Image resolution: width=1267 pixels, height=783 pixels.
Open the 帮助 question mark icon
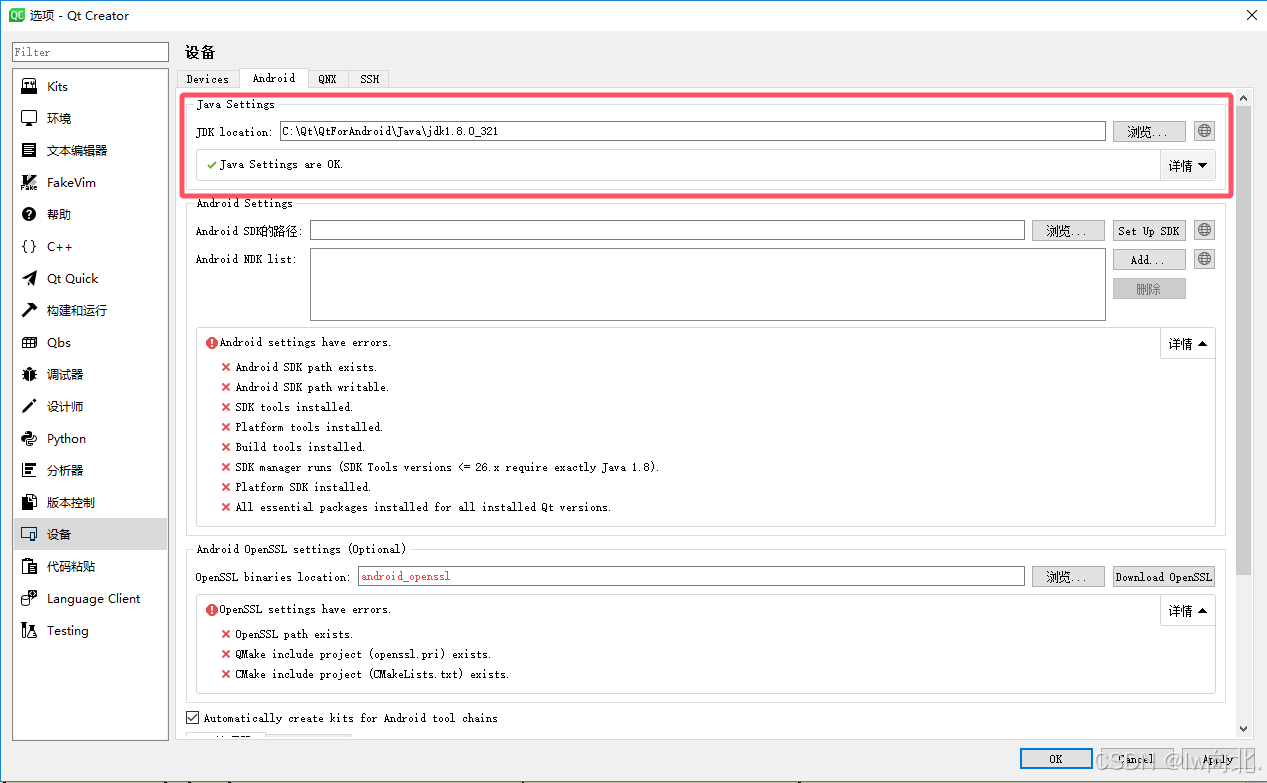29,215
